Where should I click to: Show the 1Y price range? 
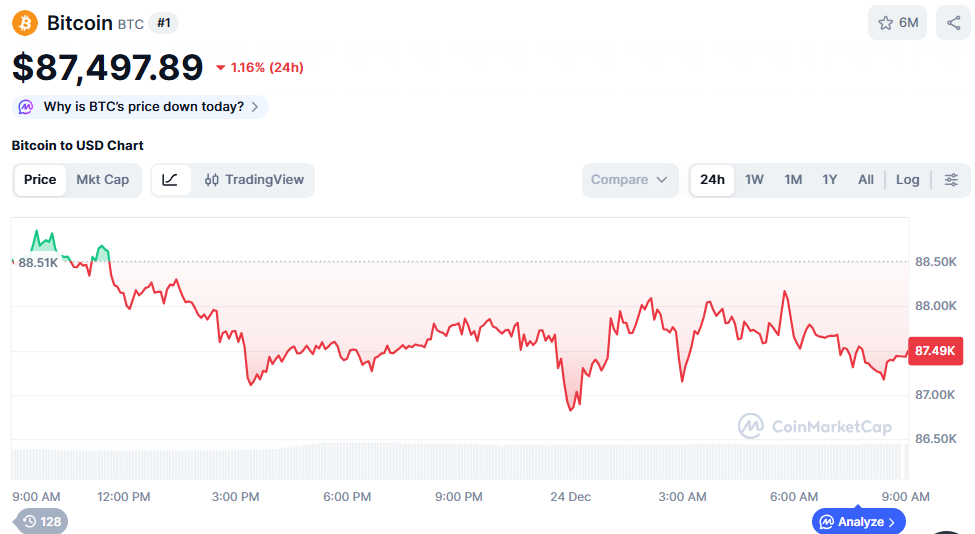pyautogui.click(x=829, y=180)
